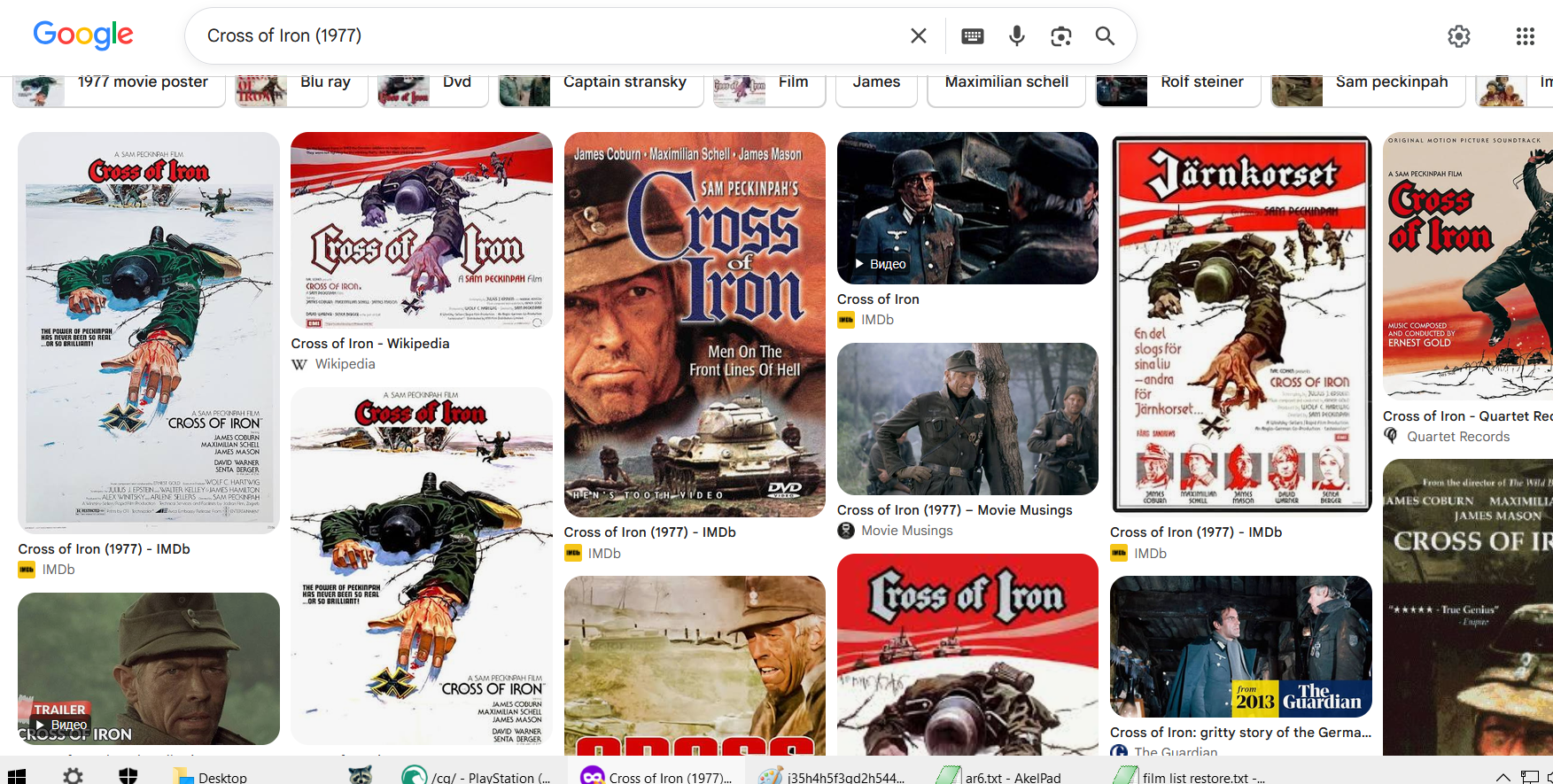Click the Movie Musings source label
Viewport: 1553px width, 784px height.
point(907,531)
